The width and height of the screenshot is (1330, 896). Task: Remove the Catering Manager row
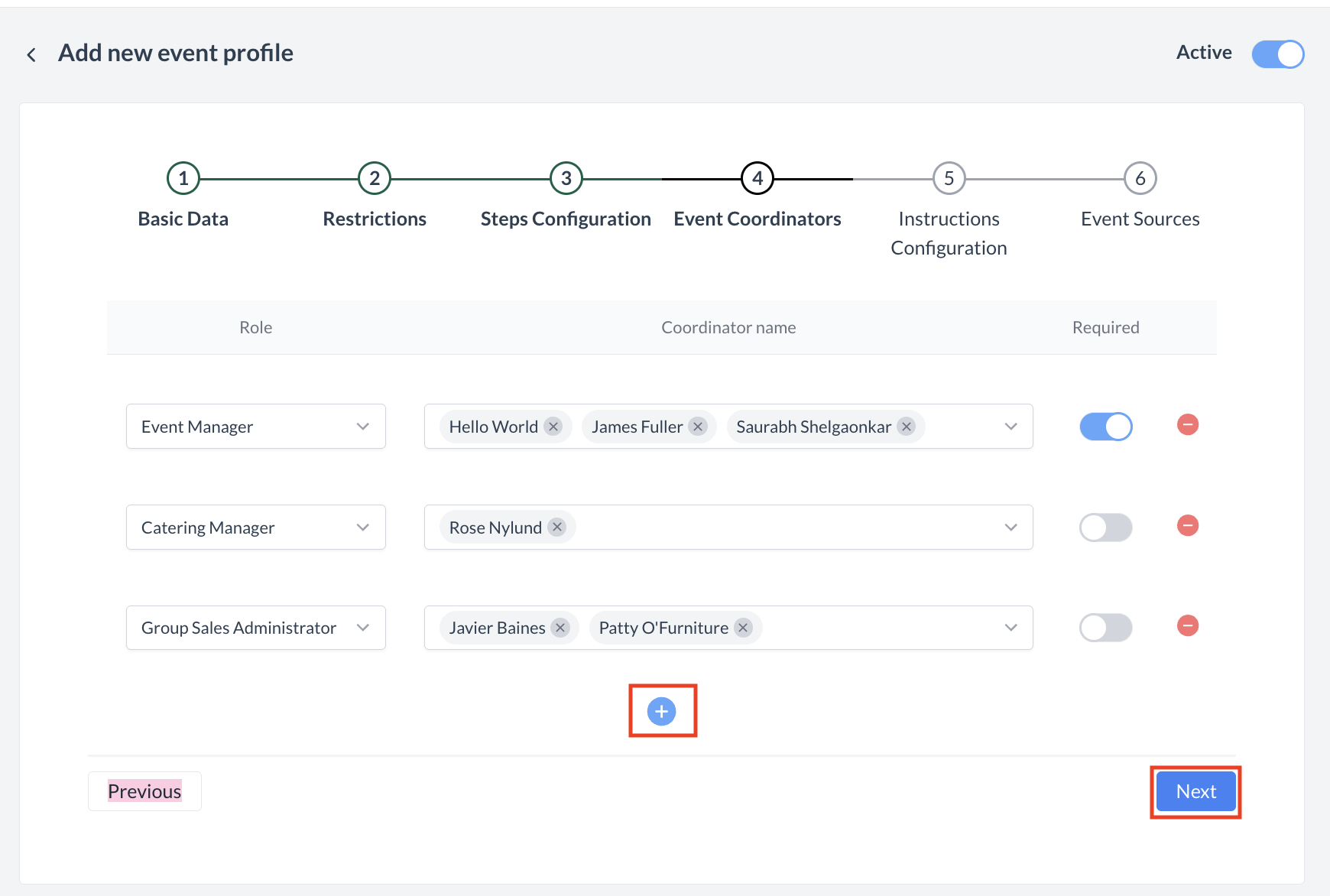click(x=1187, y=526)
